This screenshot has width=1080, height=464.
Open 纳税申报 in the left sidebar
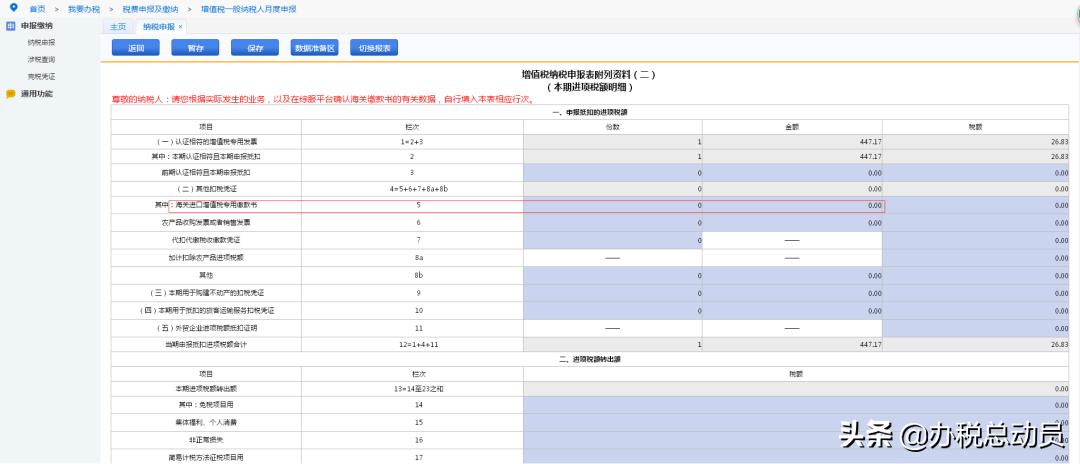[41, 43]
